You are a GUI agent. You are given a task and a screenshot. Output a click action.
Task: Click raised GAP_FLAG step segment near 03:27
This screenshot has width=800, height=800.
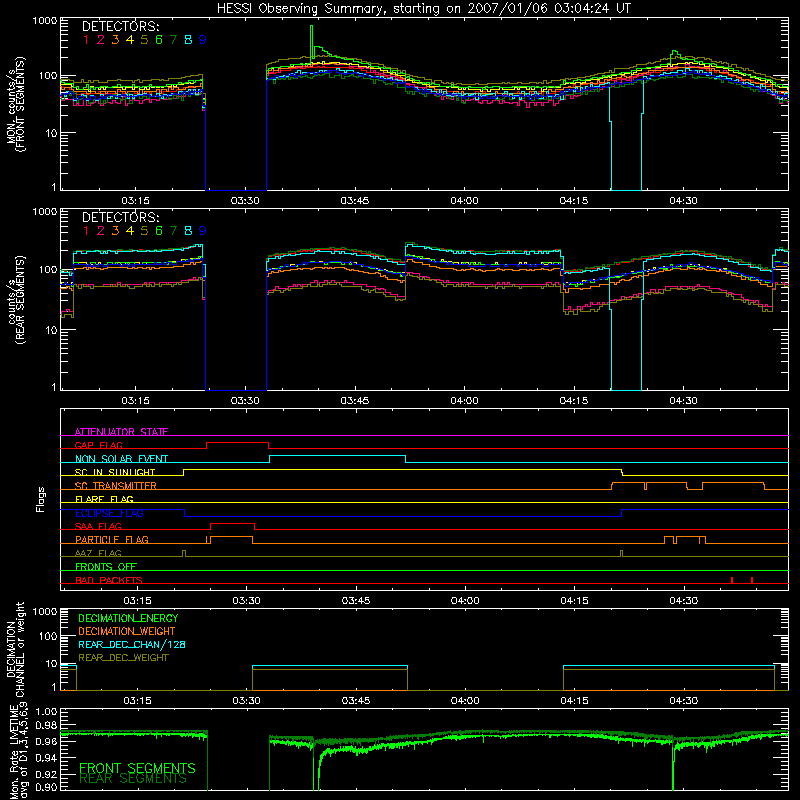[x=237, y=443]
